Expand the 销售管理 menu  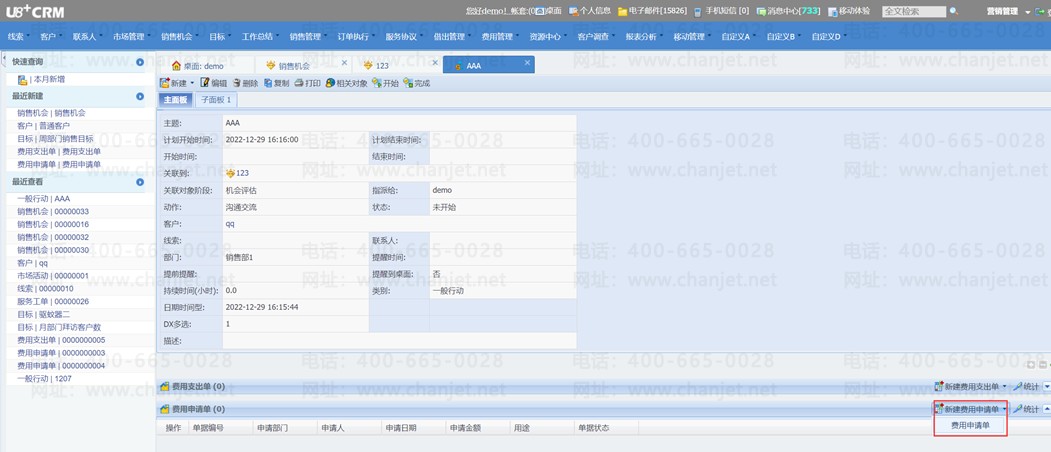click(307, 37)
